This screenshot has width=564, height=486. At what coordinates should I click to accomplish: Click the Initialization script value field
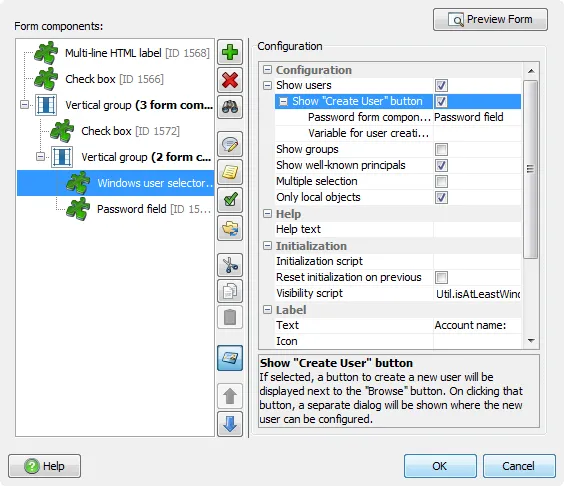[x=477, y=262]
